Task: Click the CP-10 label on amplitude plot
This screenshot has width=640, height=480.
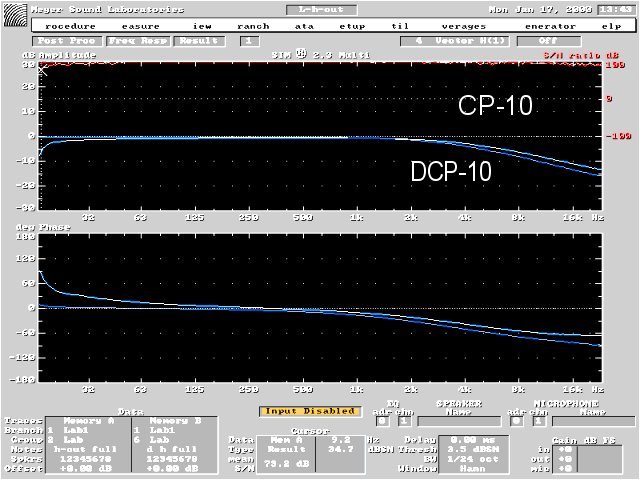Action: click(495, 105)
